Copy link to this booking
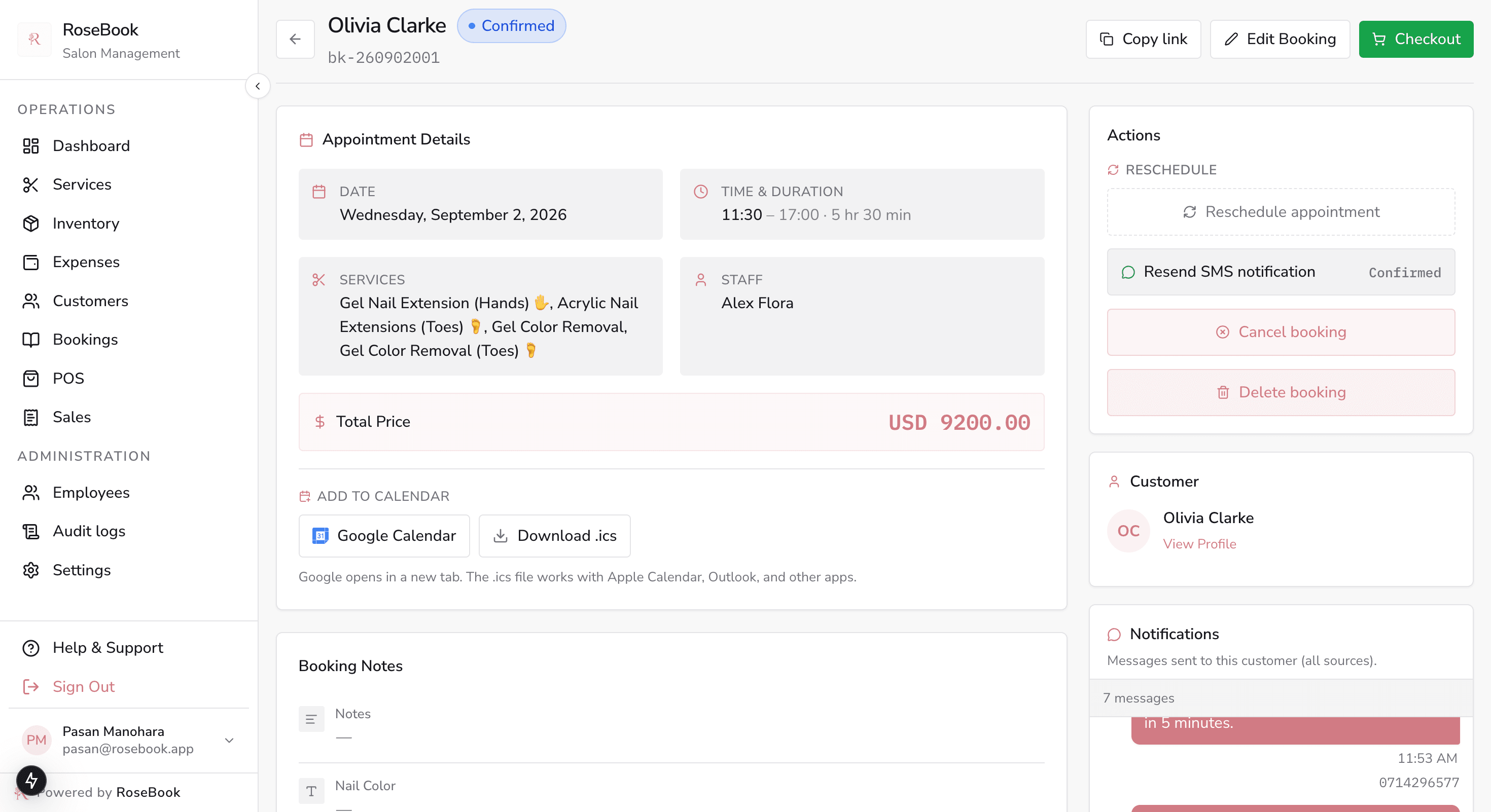Image resolution: width=1491 pixels, height=812 pixels. 1143,39
